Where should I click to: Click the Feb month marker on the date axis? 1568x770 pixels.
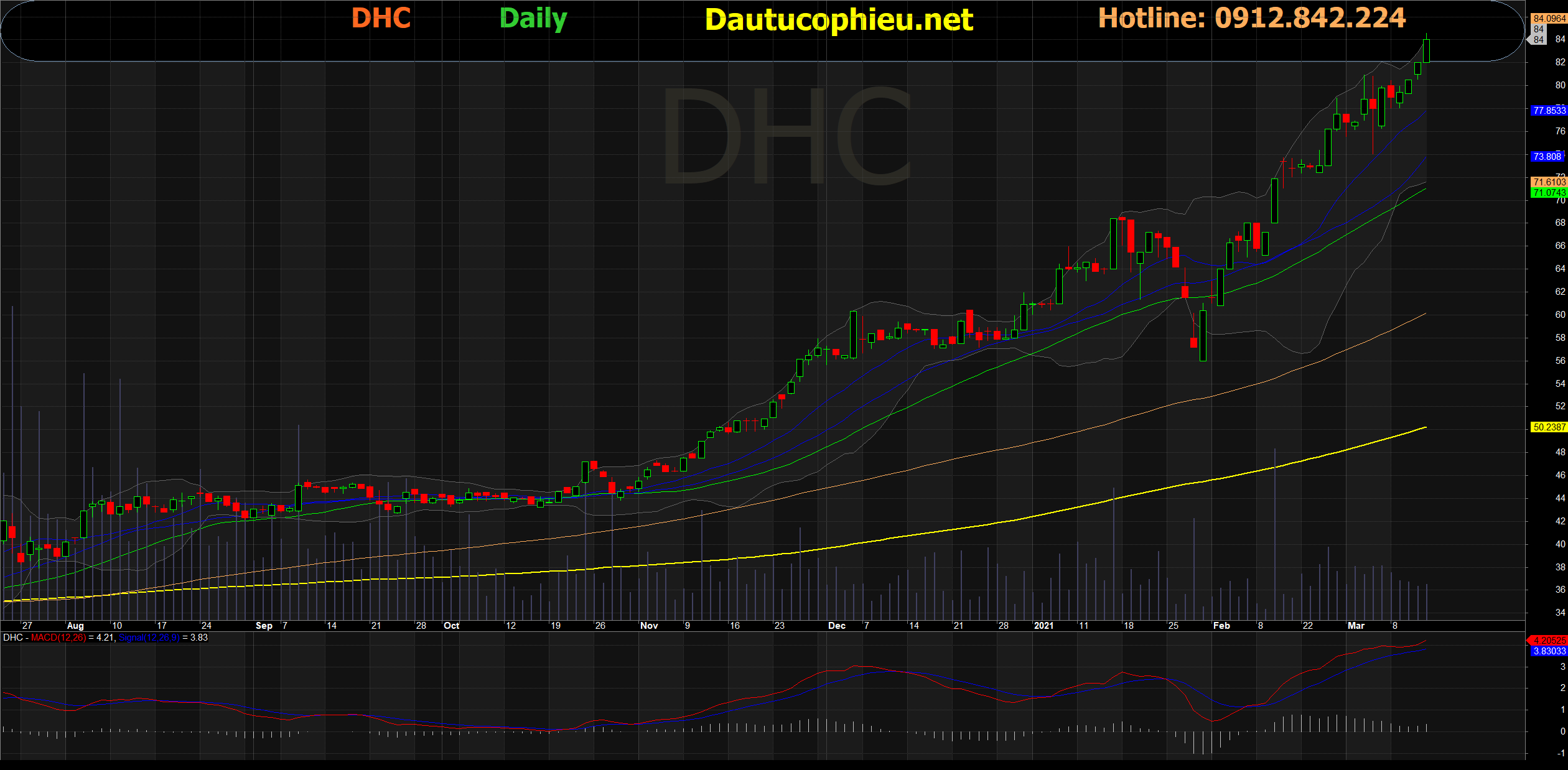coord(1221,626)
